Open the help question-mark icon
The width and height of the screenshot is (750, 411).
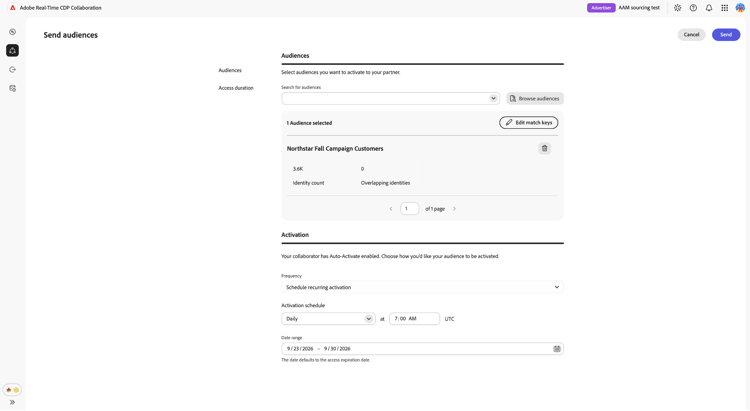[x=693, y=8]
